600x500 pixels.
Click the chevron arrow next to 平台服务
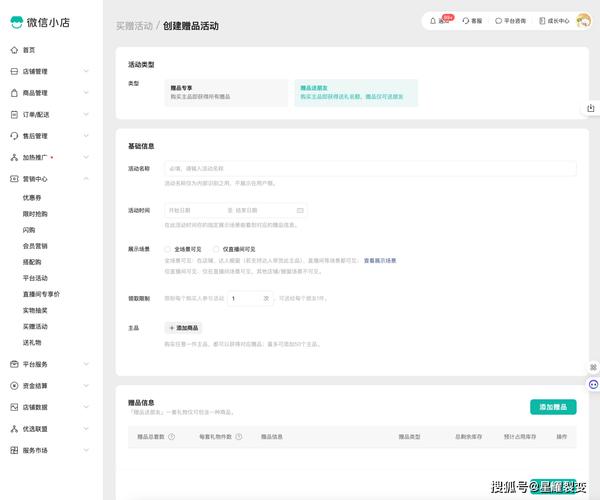tap(86, 364)
